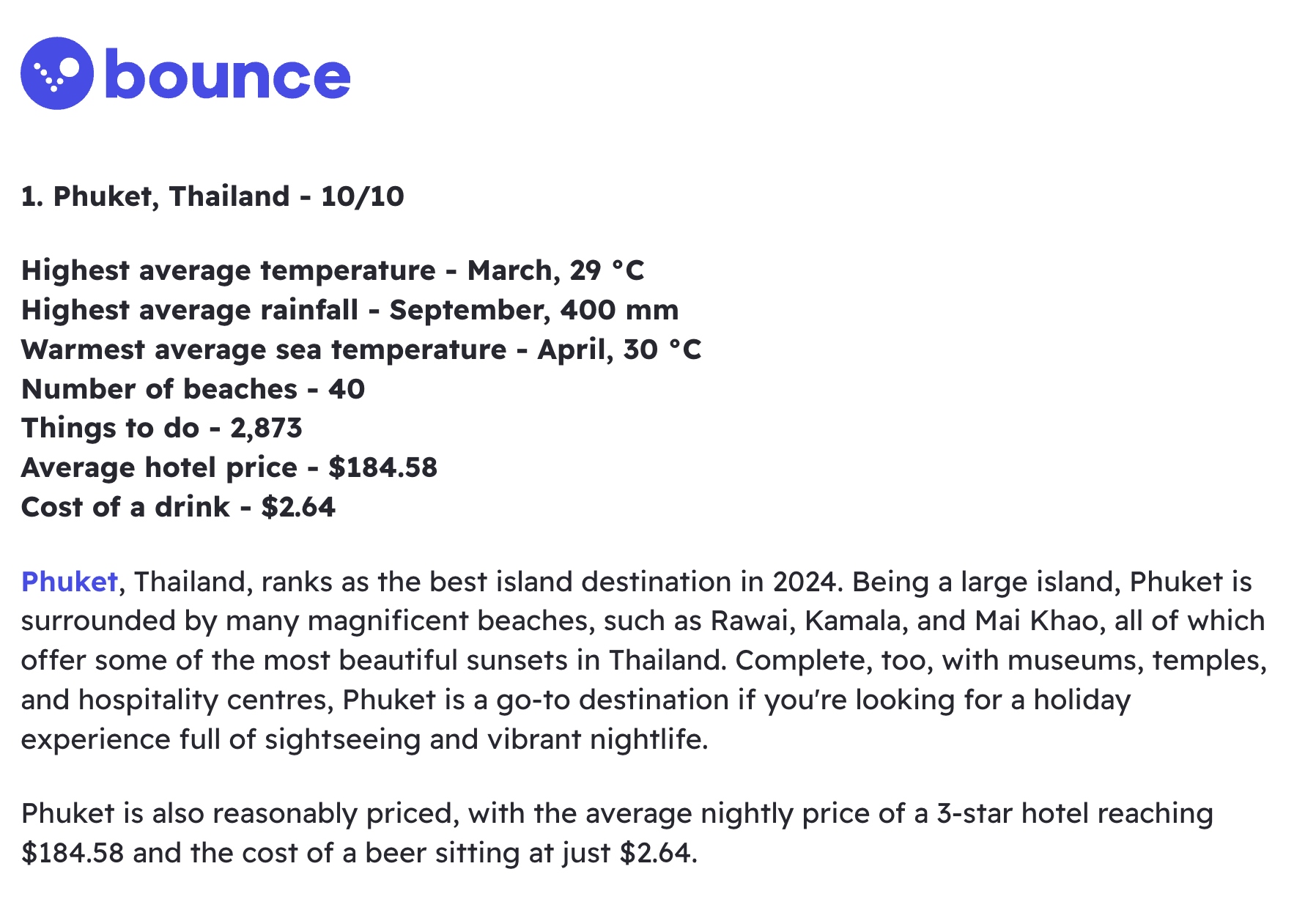The width and height of the screenshot is (1316, 910).
Task: Click the $2.64 amount in last paragraph
Action: click(654, 854)
